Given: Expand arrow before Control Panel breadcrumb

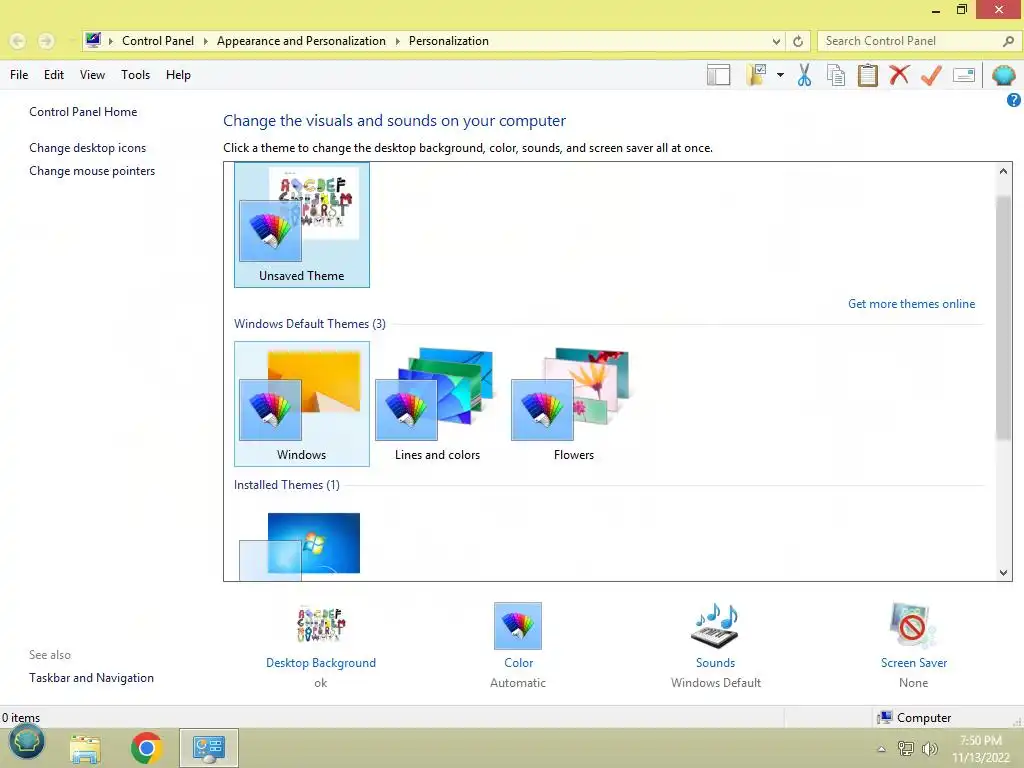Looking at the screenshot, I should pos(110,41).
